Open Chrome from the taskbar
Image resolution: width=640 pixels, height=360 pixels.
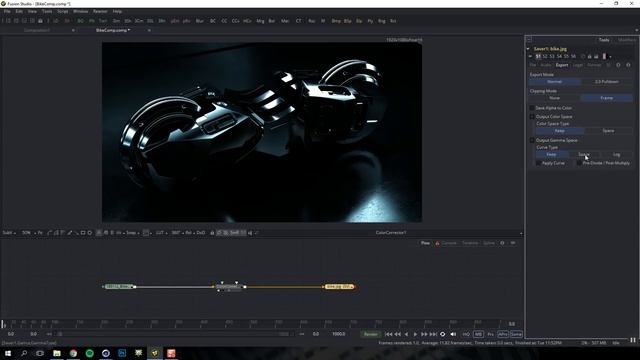[73, 353]
